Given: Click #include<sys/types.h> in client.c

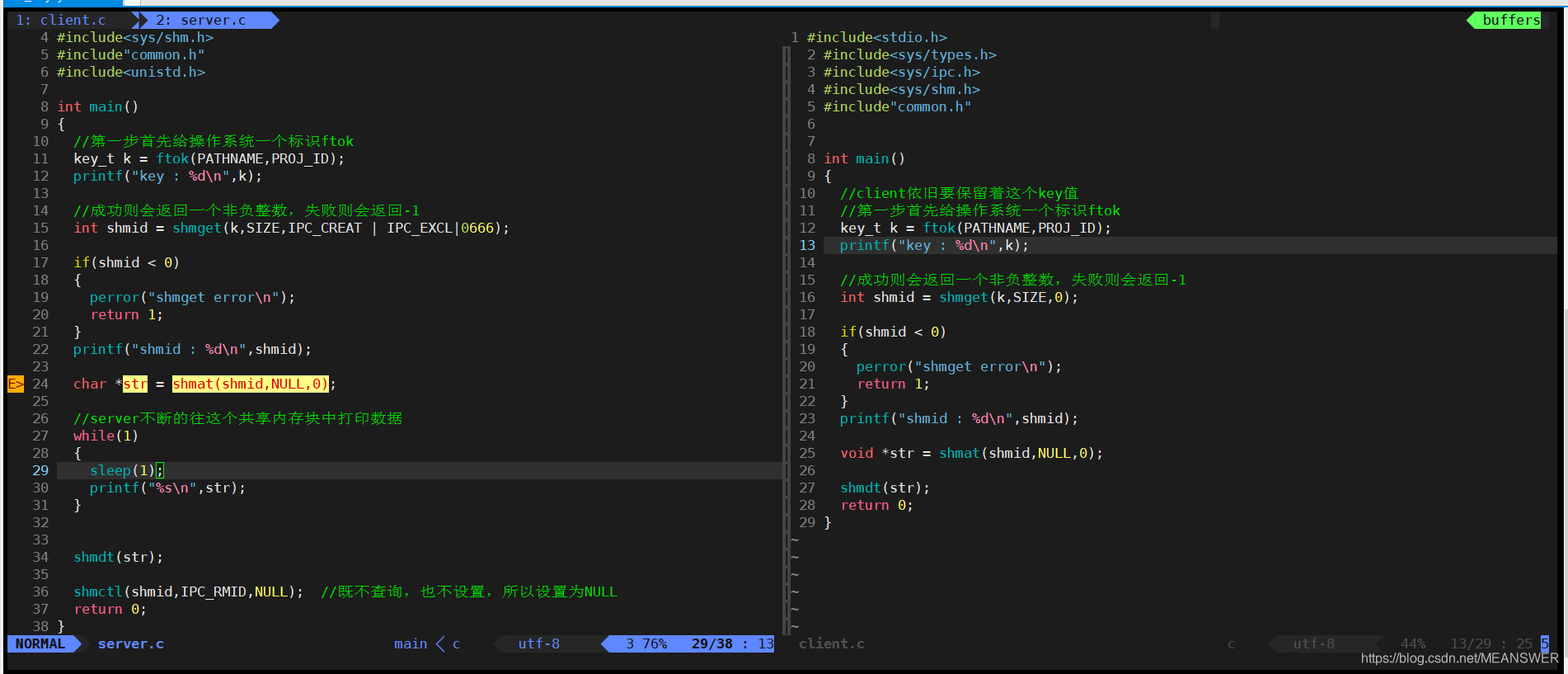Looking at the screenshot, I should 909,54.
